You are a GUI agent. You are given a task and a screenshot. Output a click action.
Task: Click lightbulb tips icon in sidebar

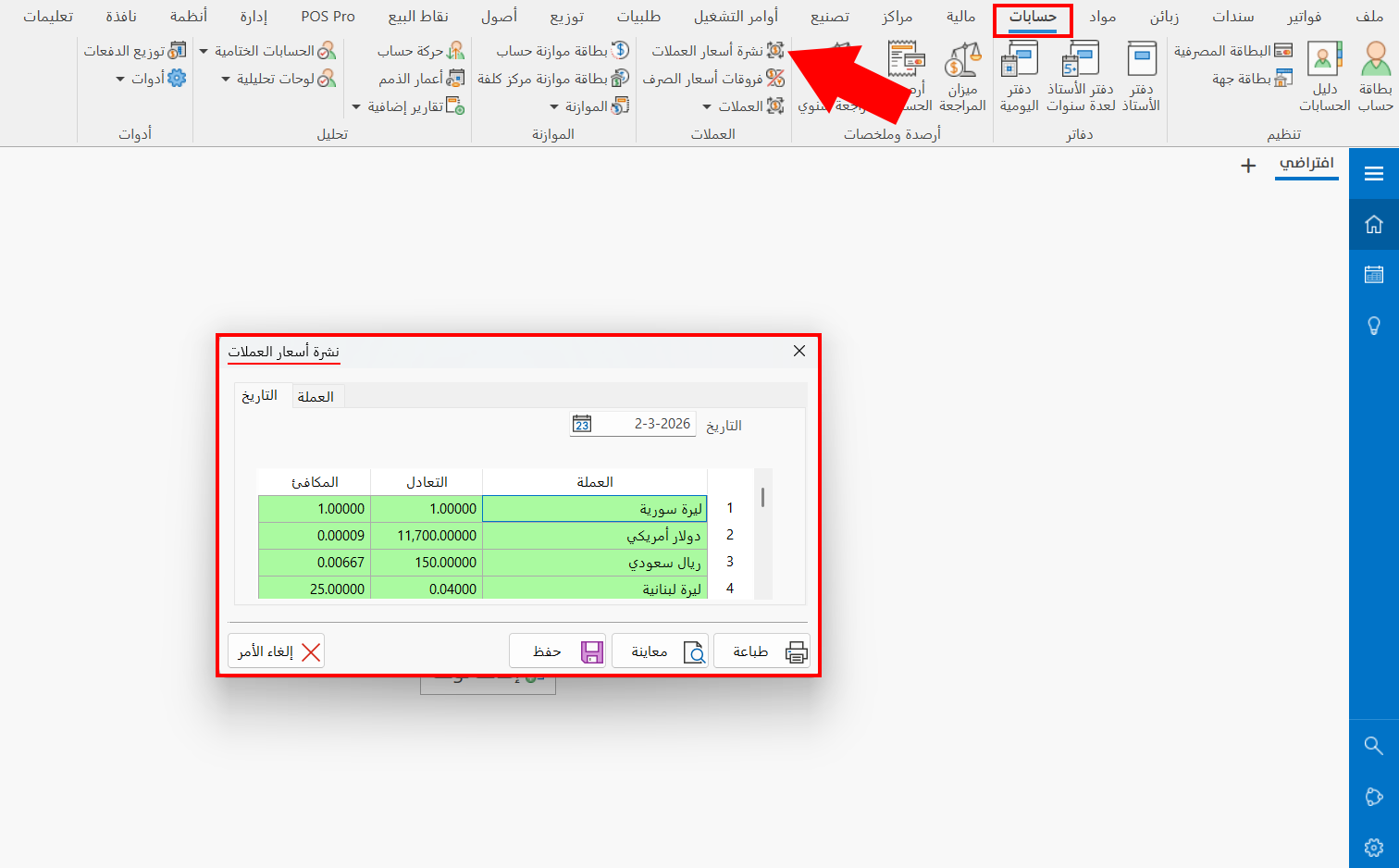(1374, 326)
